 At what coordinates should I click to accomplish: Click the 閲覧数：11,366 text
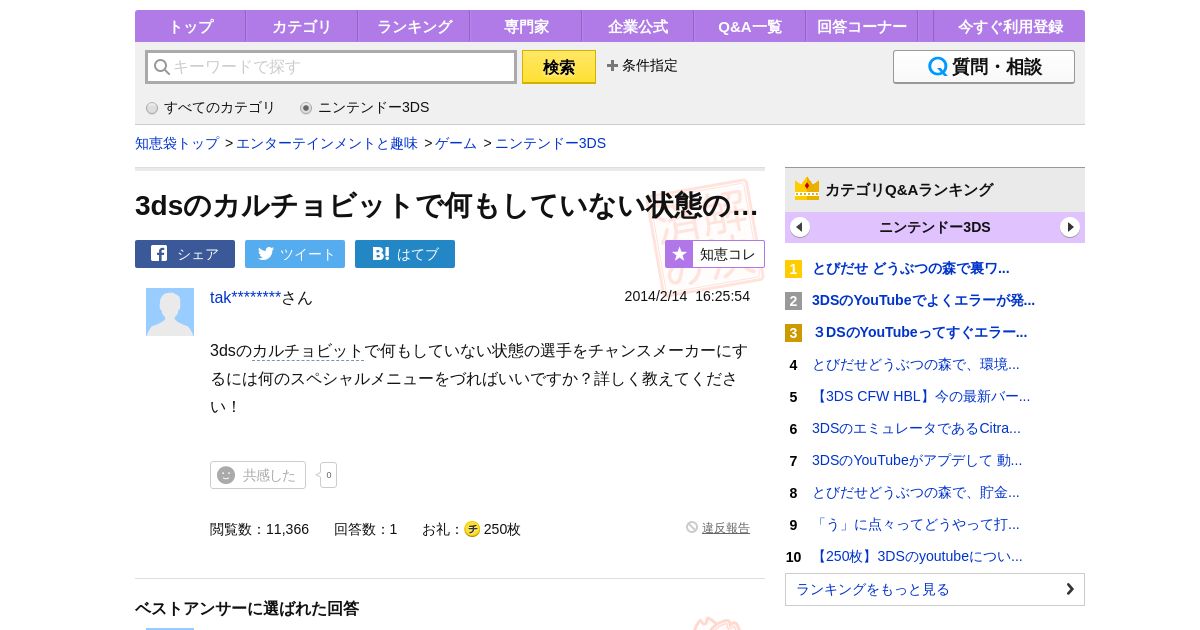click(x=259, y=529)
